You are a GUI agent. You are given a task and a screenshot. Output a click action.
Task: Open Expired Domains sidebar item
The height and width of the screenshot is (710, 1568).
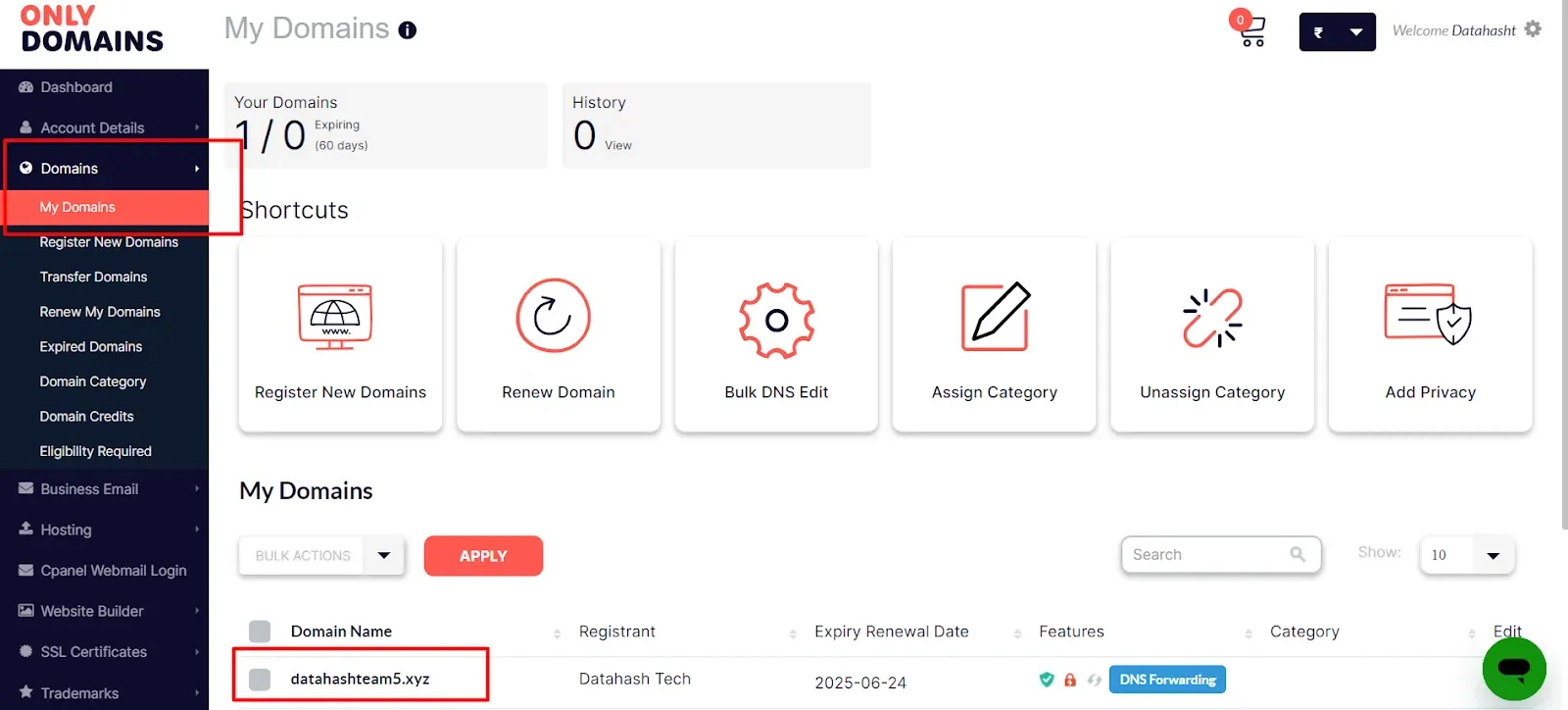click(x=91, y=346)
